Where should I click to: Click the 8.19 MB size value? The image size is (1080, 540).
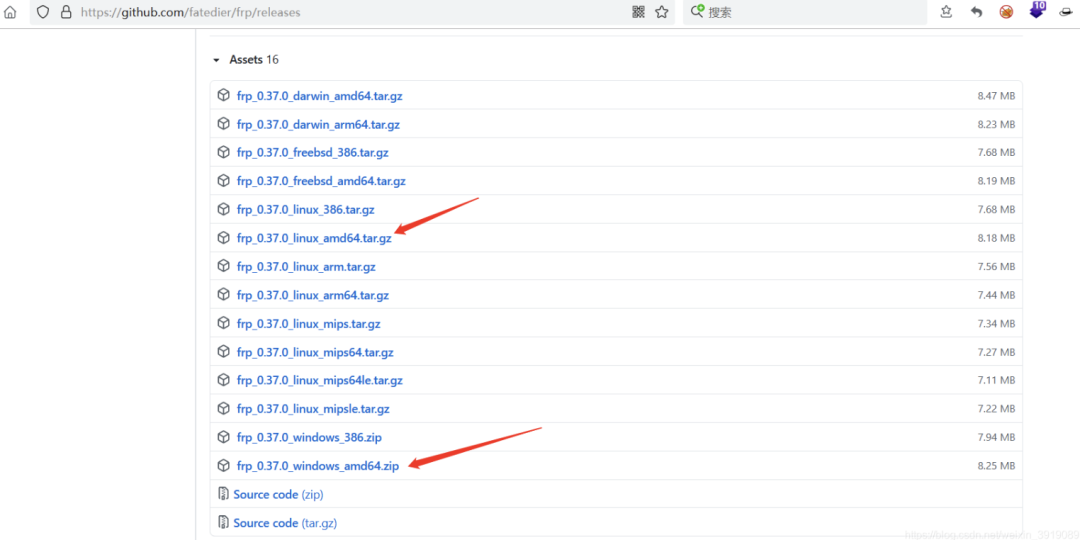[x=996, y=181]
